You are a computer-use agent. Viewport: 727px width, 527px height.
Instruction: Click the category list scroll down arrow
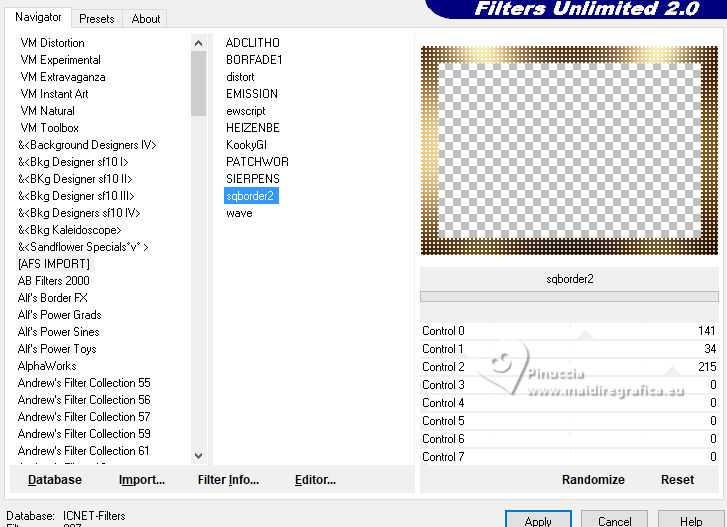click(198, 456)
